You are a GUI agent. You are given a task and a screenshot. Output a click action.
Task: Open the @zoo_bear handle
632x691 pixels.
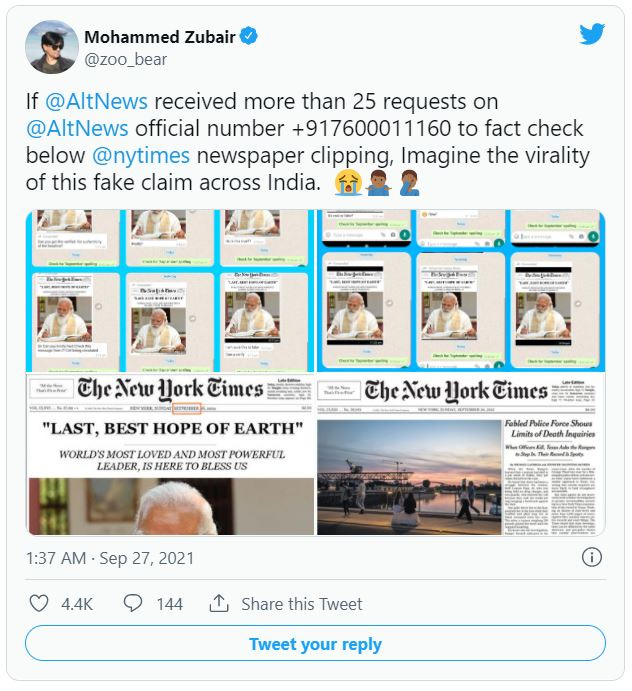coord(126,59)
